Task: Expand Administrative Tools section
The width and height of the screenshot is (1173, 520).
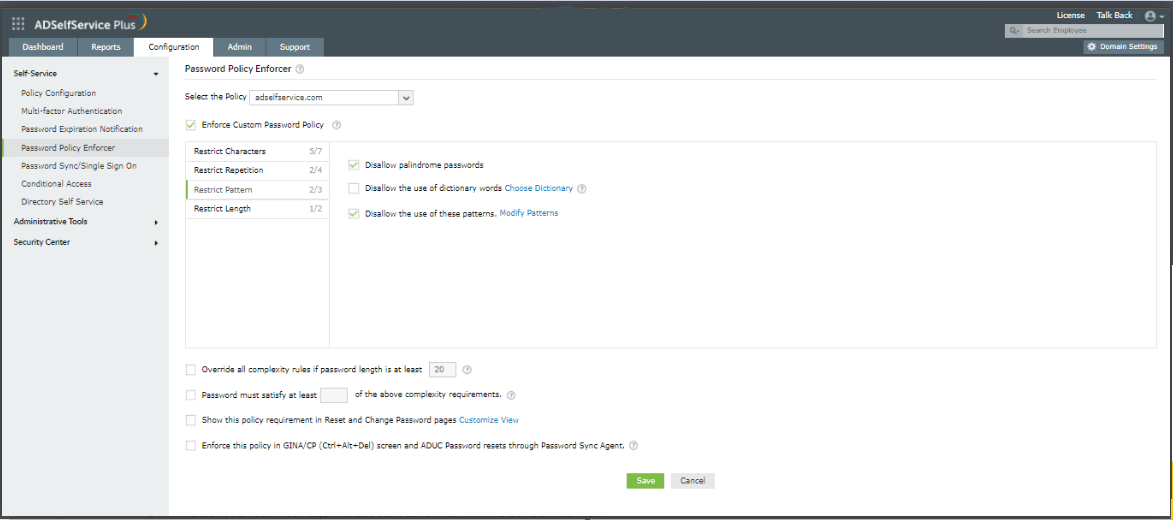Action: click(156, 222)
